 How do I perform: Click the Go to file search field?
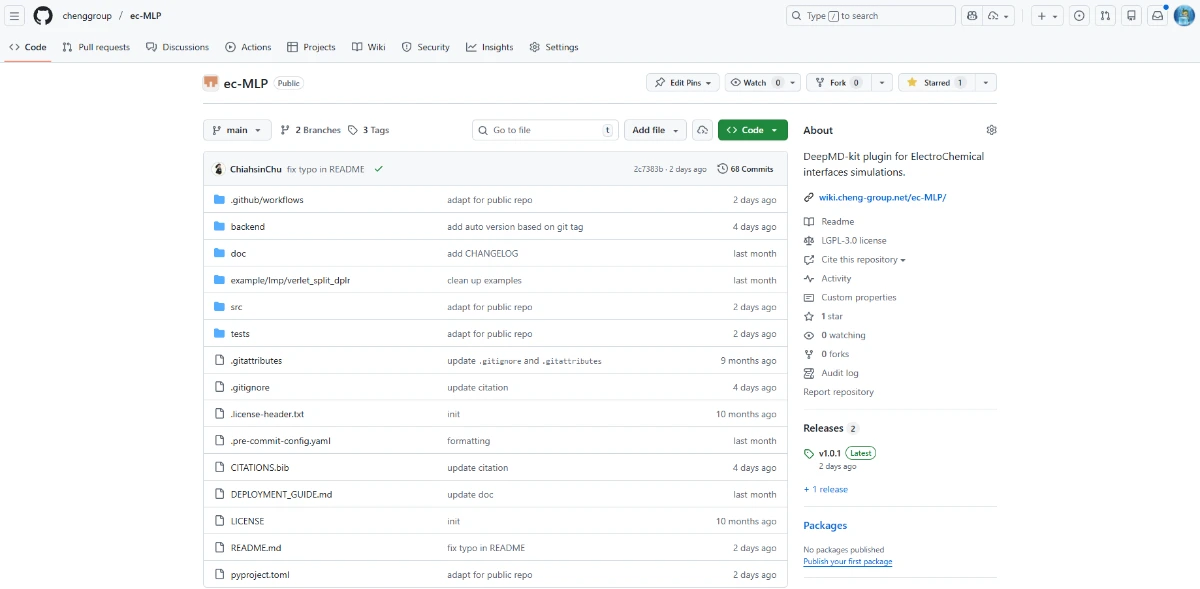tap(545, 130)
